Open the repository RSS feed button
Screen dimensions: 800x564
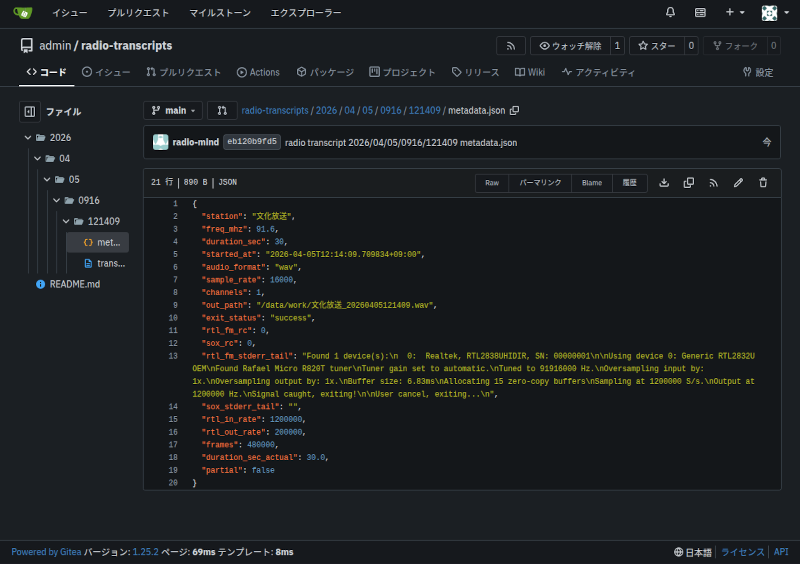click(511, 46)
